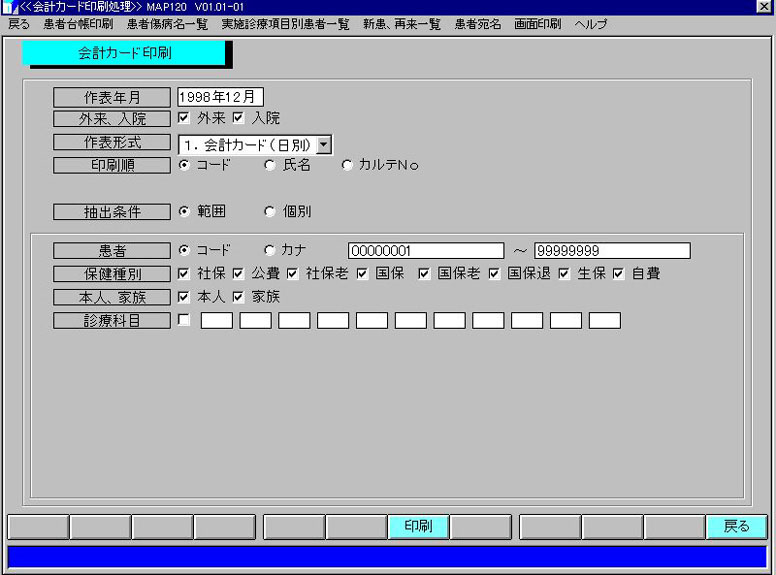Image resolution: width=776 pixels, height=575 pixels.
Task: Uncheck the 入院 checkbox
Action: (x=239, y=118)
